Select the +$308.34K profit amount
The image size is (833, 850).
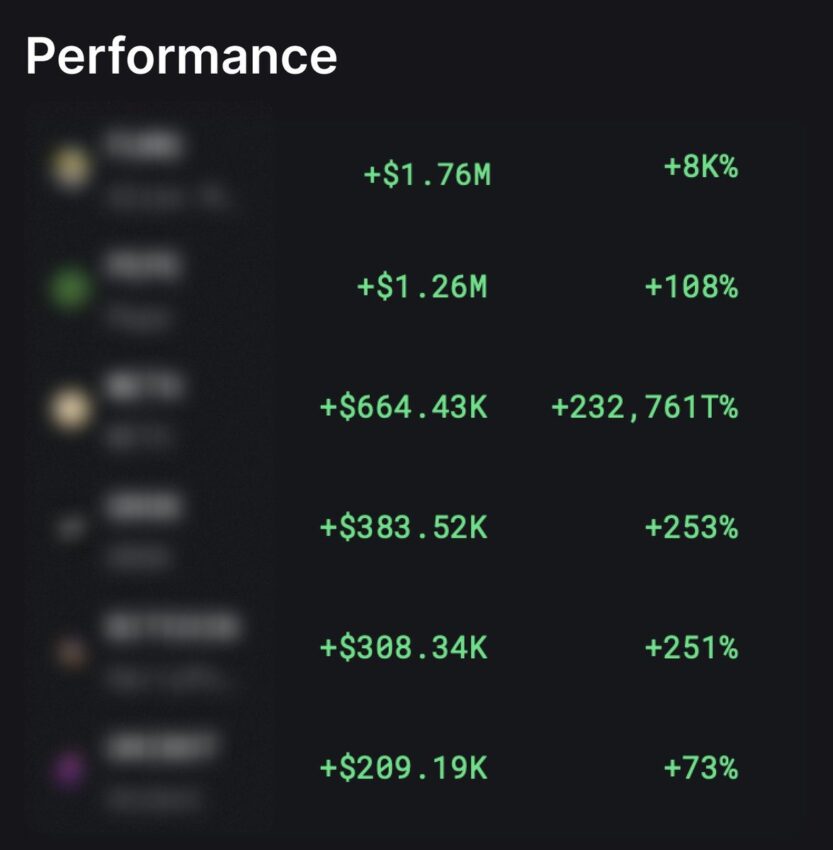click(404, 648)
